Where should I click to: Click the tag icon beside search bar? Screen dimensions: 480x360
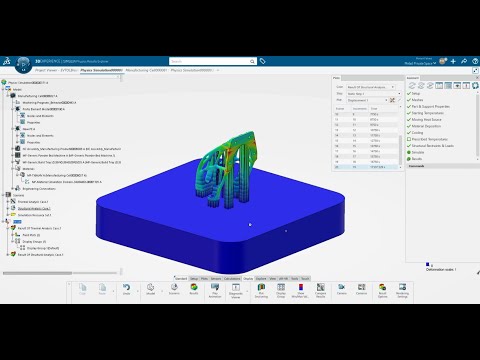[263, 61]
